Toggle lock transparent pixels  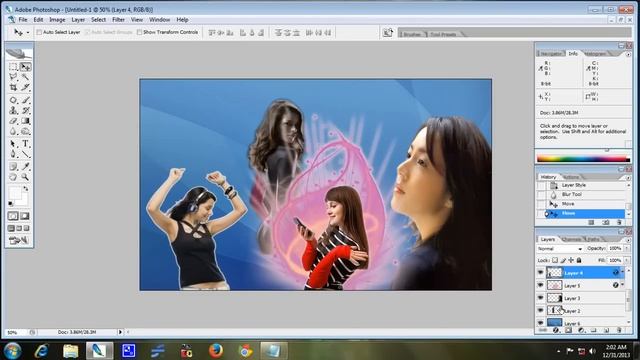click(x=555, y=260)
